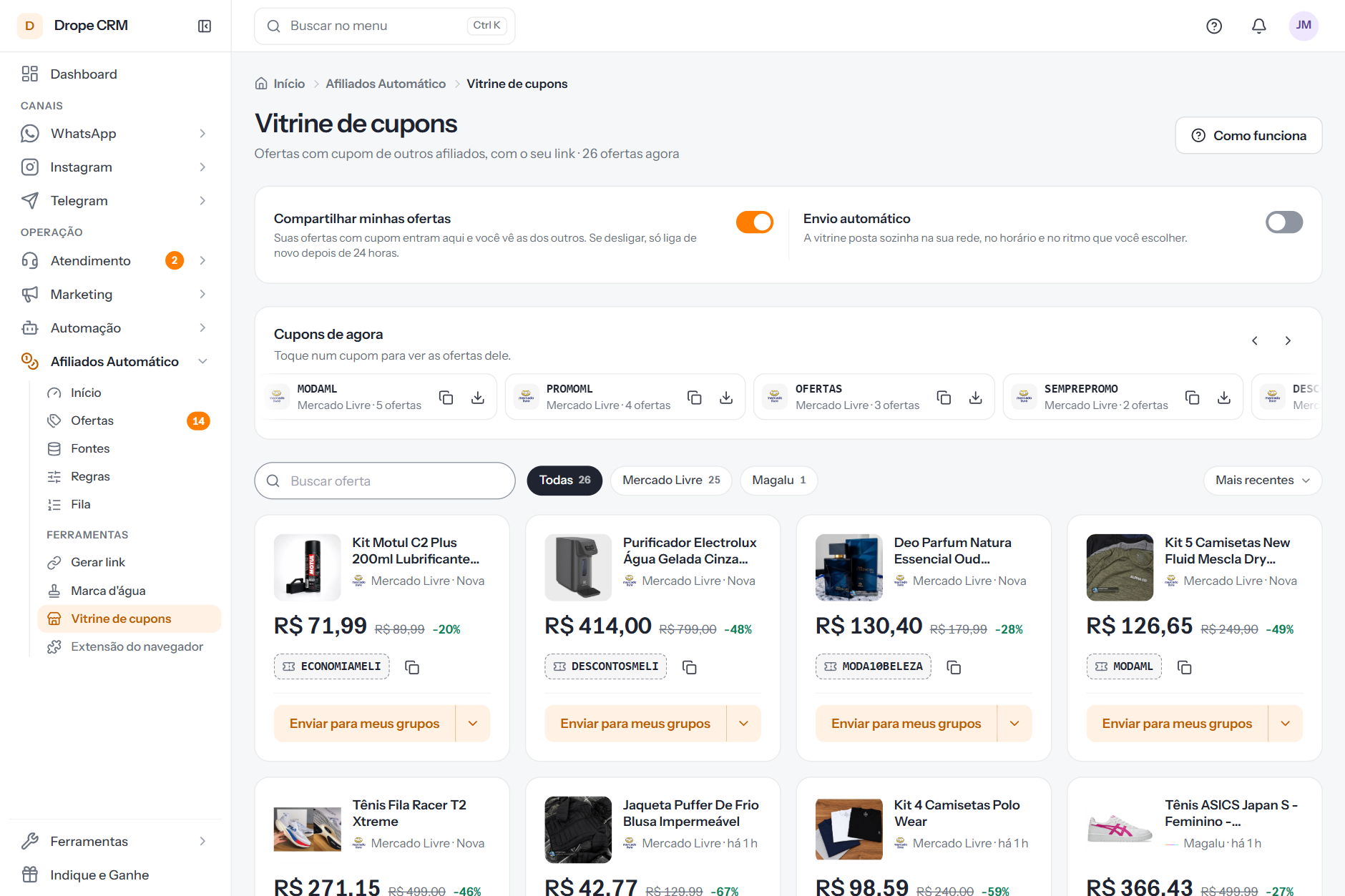Select the Todas 26 filter tab
1345x896 pixels.
point(564,481)
